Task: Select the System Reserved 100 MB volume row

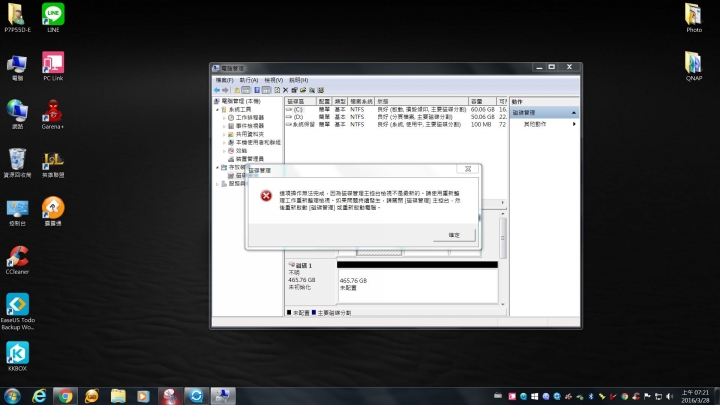Action: 396,124
